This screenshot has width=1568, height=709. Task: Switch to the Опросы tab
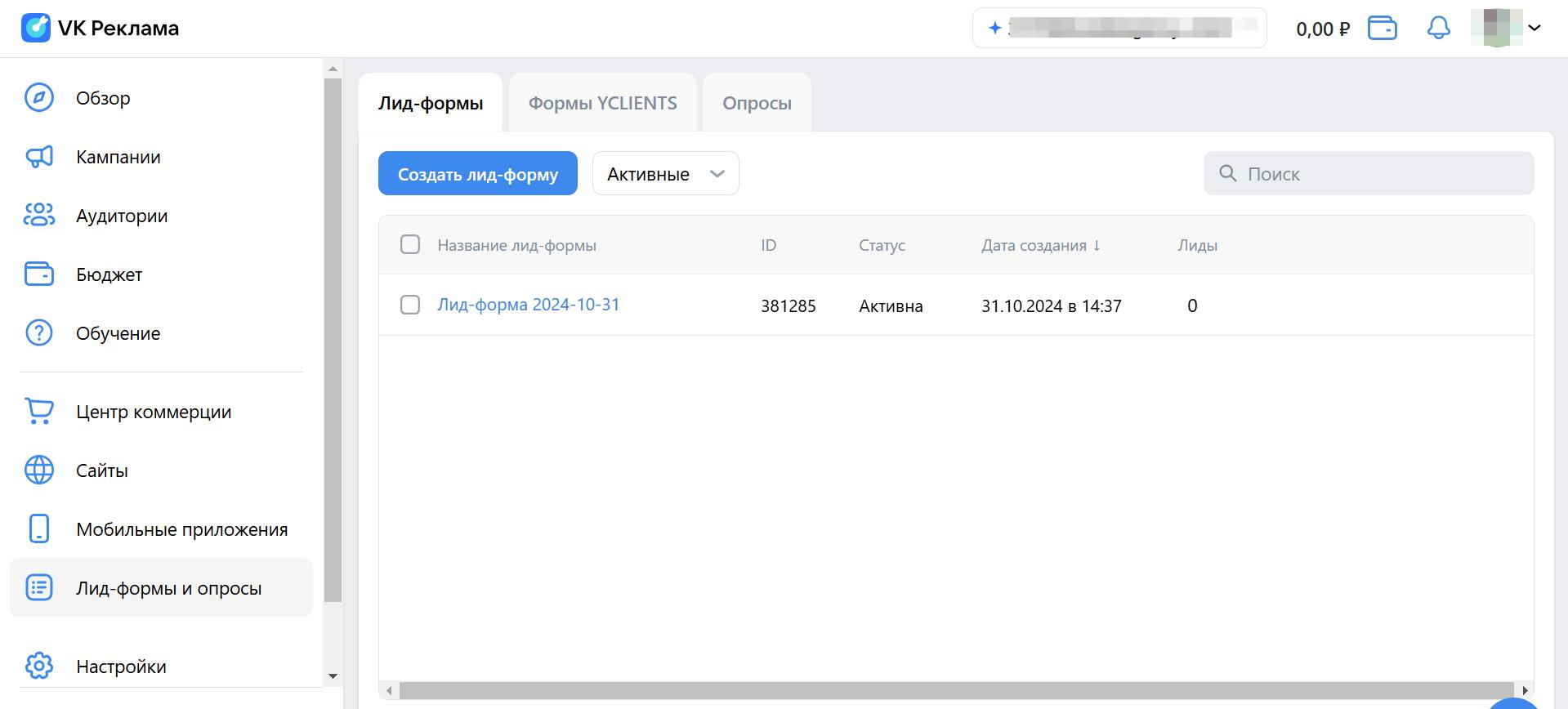coord(757,103)
